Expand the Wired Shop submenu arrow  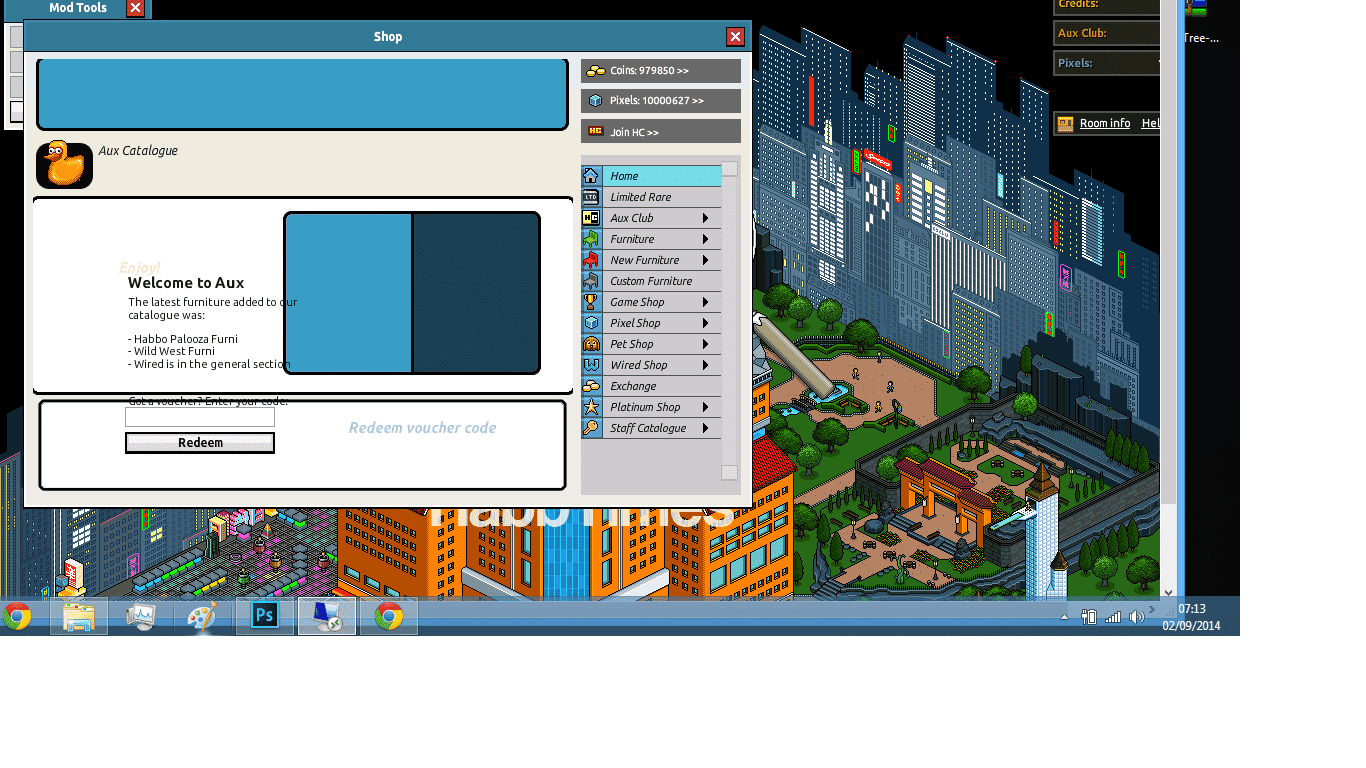click(705, 365)
